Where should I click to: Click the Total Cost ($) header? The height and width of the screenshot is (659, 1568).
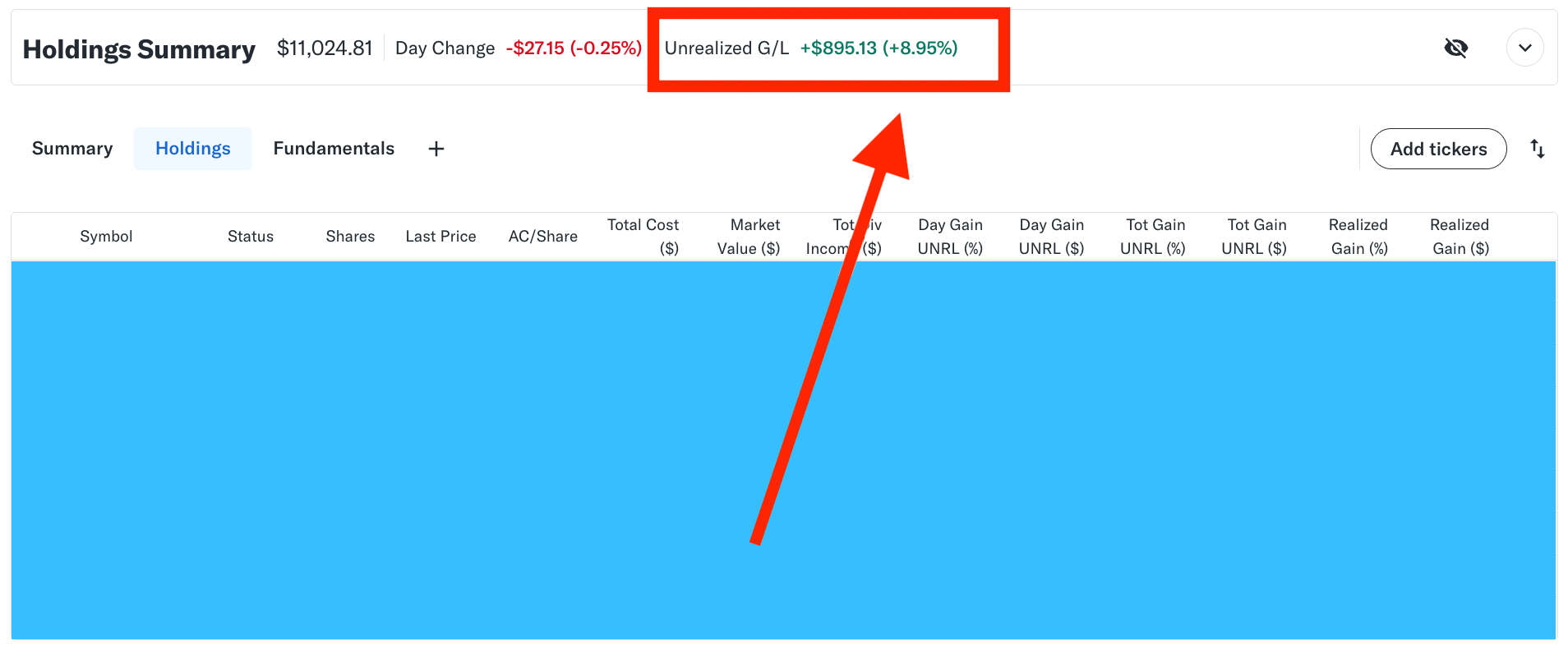[x=643, y=237]
